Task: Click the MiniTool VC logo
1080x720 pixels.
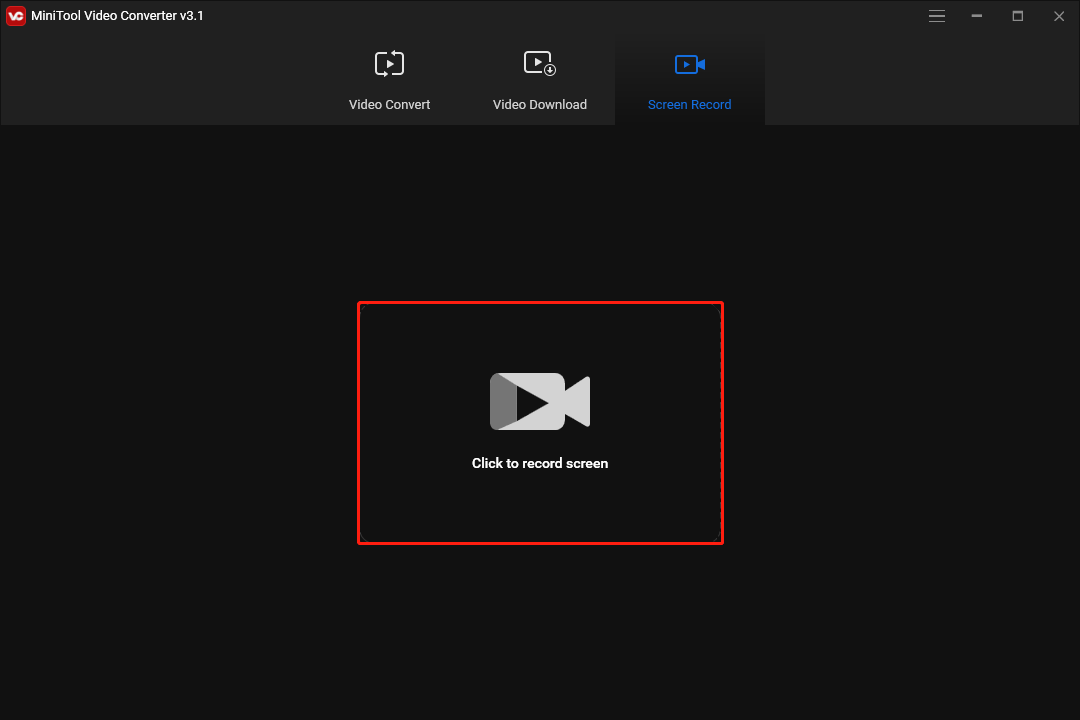Action: coord(14,15)
